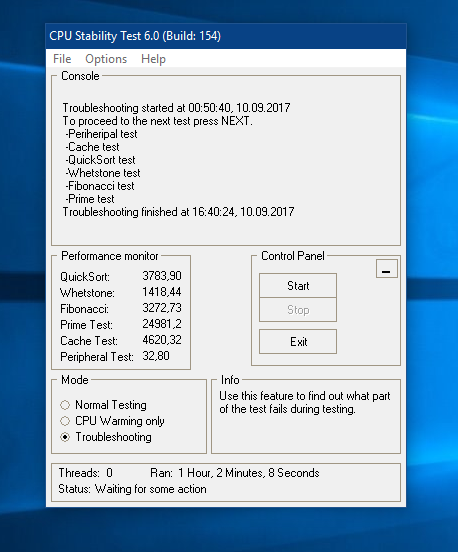The height and width of the screenshot is (552, 458).
Task: Click the 'Ran: 1 Hour, 2 Minutes' text
Action: pos(234,473)
